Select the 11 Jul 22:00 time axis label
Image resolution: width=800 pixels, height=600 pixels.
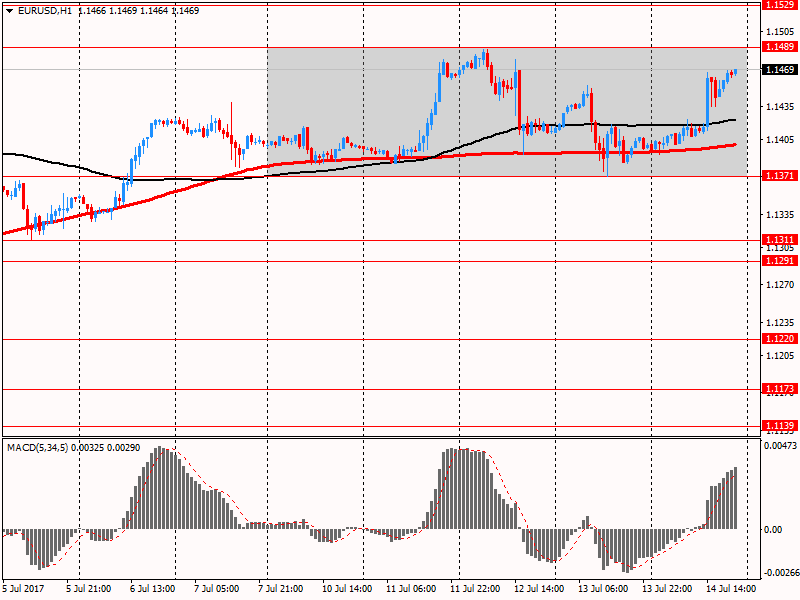click(475, 589)
